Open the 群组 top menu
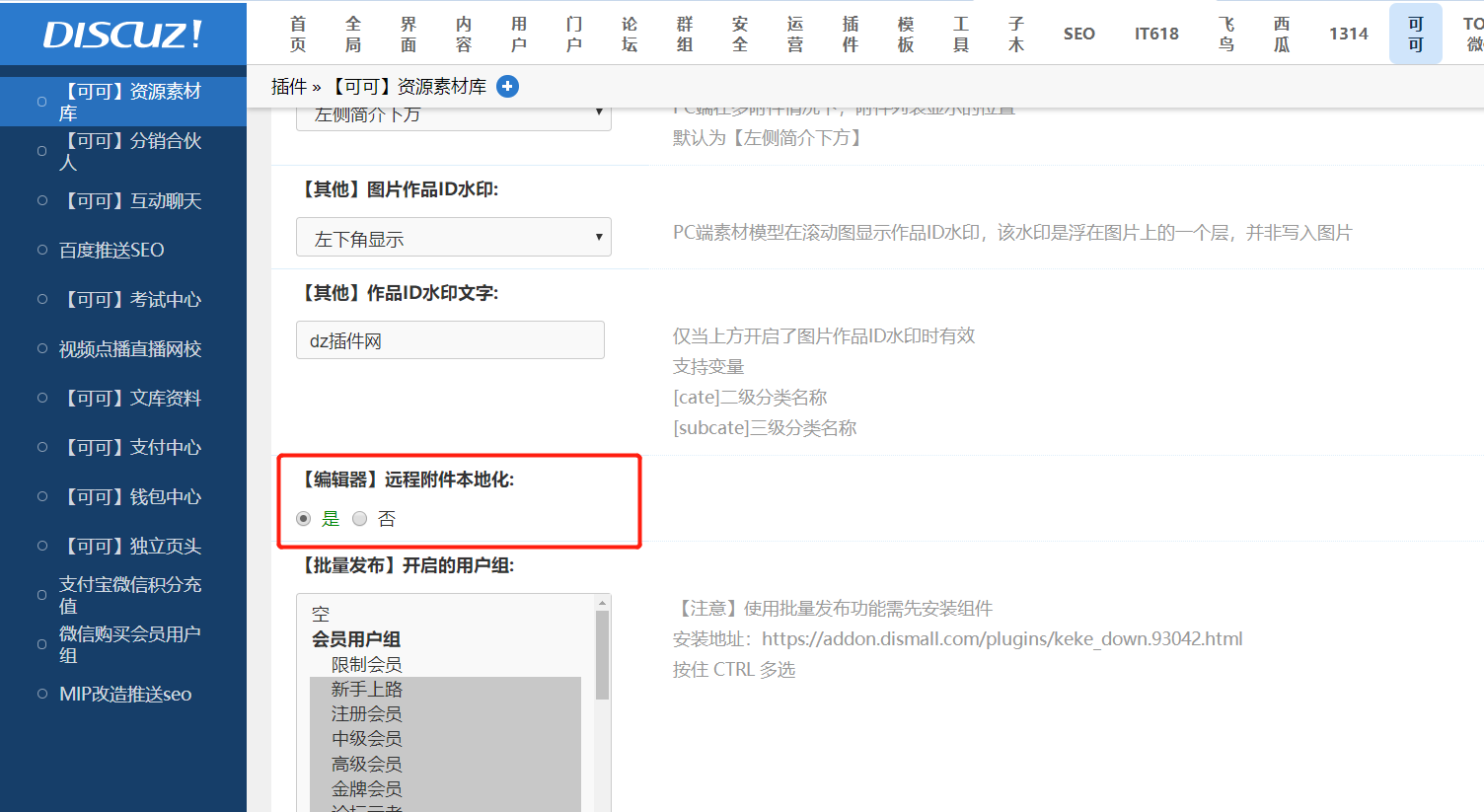The height and width of the screenshot is (812, 1484). click(685, 34)
